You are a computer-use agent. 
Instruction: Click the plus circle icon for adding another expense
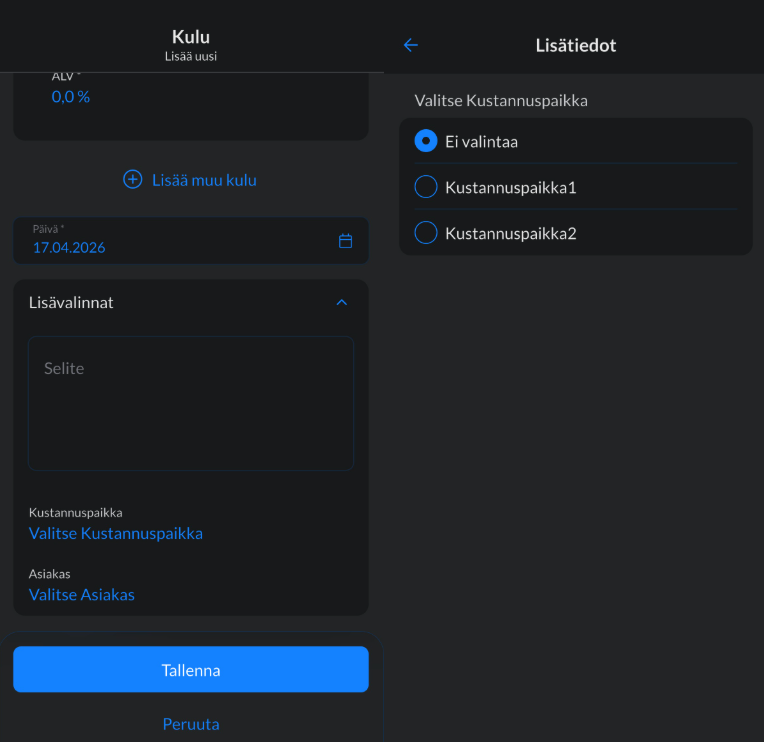(x=132, y=180)
